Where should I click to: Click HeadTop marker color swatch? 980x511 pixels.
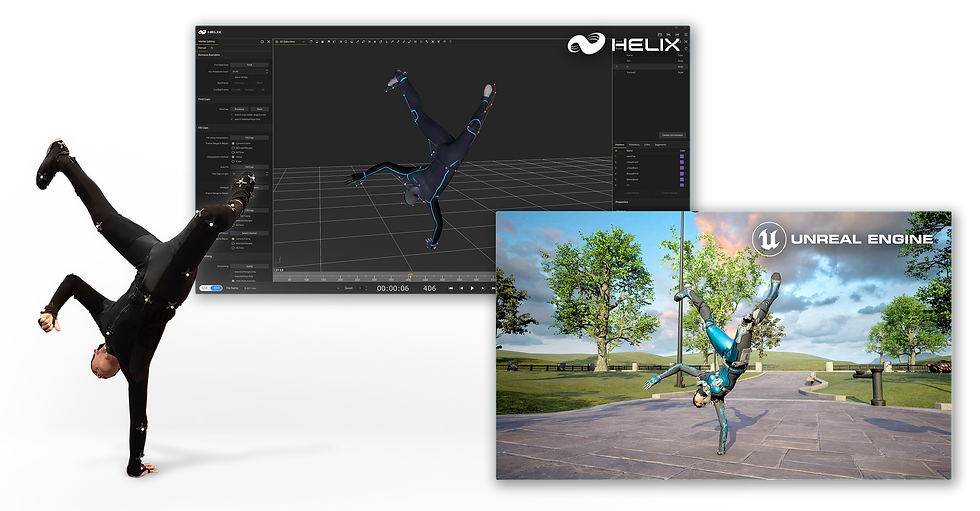(x=682, y=156)
